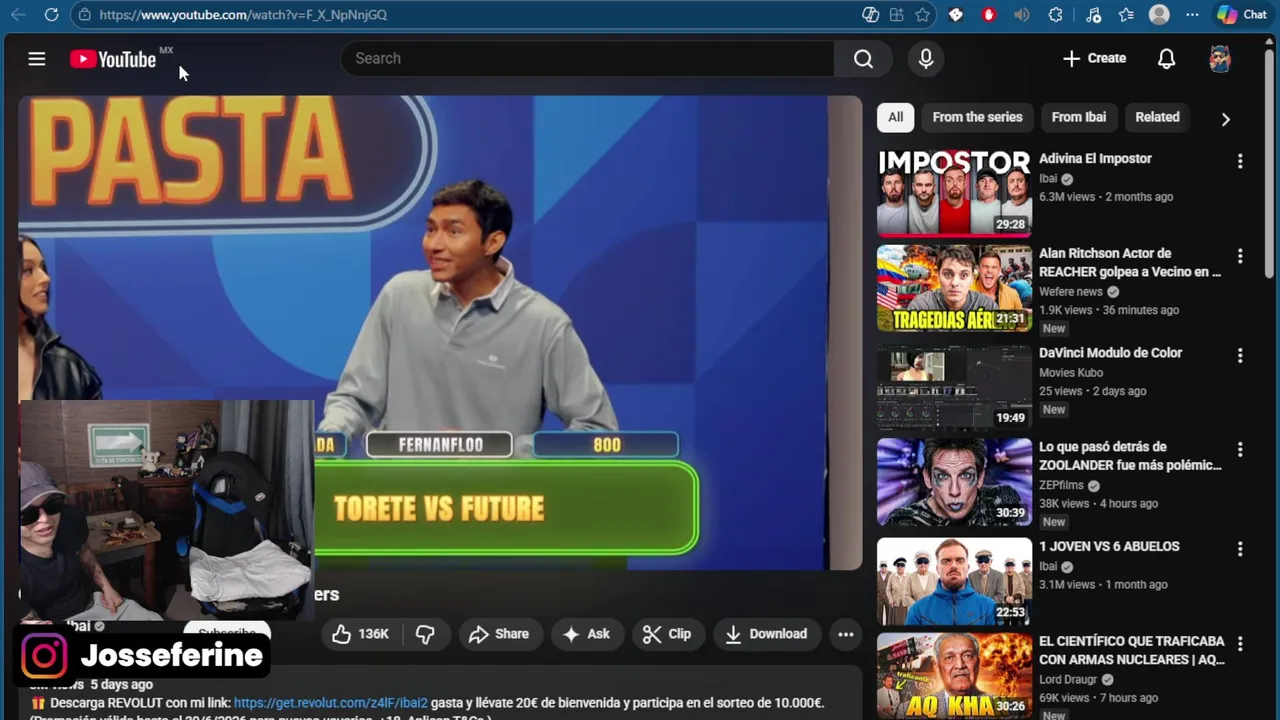The height and width of the screenshot is (720, 1280).
Task: Open the Copilot Chat button
Action: (x=1242, y=15)
